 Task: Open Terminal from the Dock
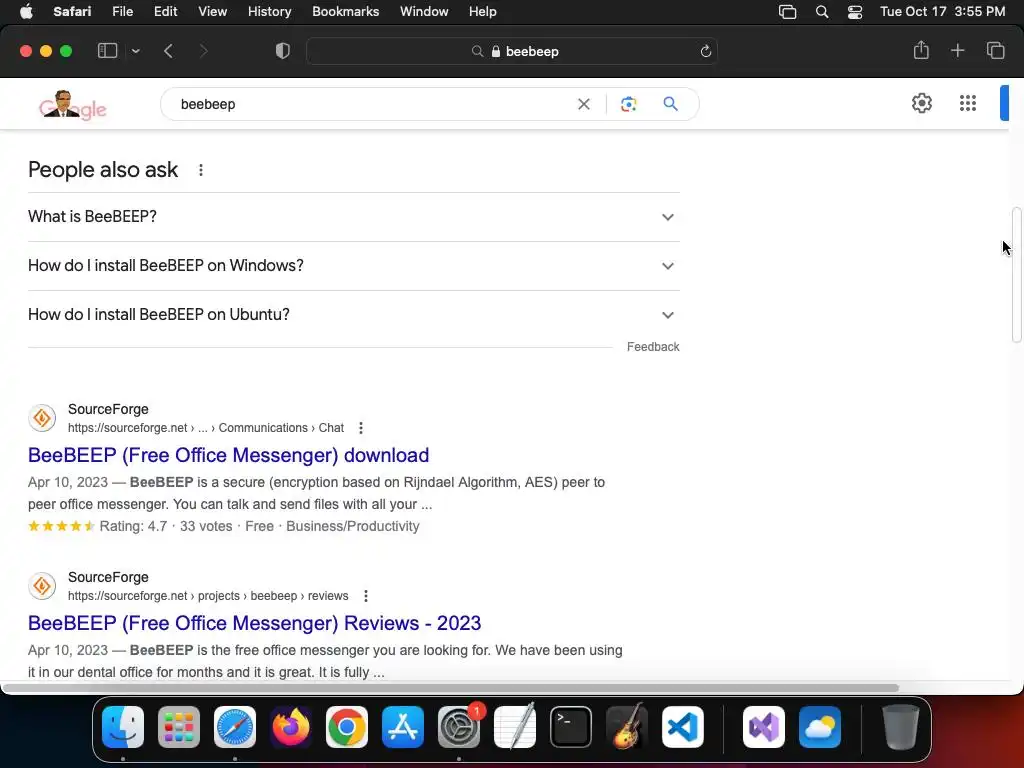pyautogui.click(x=571, y=727)
